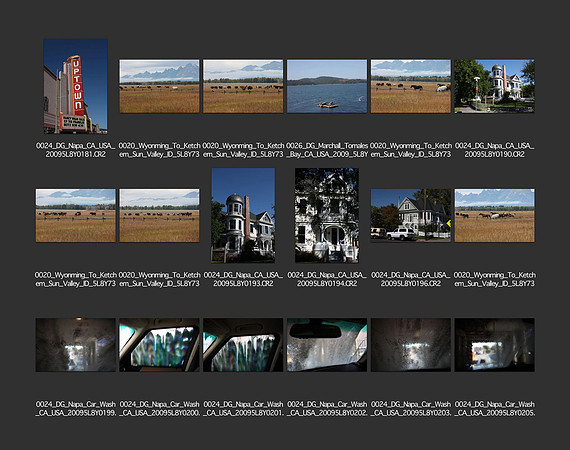Click the Car_Wash filename ending 20095L8Y0205

pos(494,408)
